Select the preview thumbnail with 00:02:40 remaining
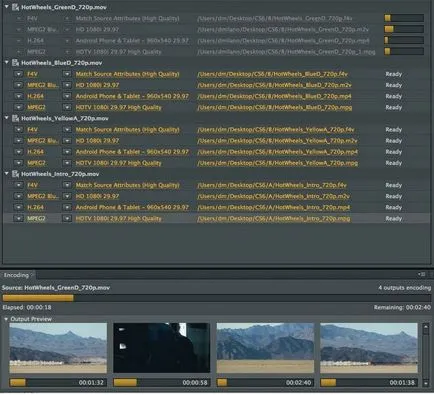Viewport: 434px width, 395px height. point(265,348)
